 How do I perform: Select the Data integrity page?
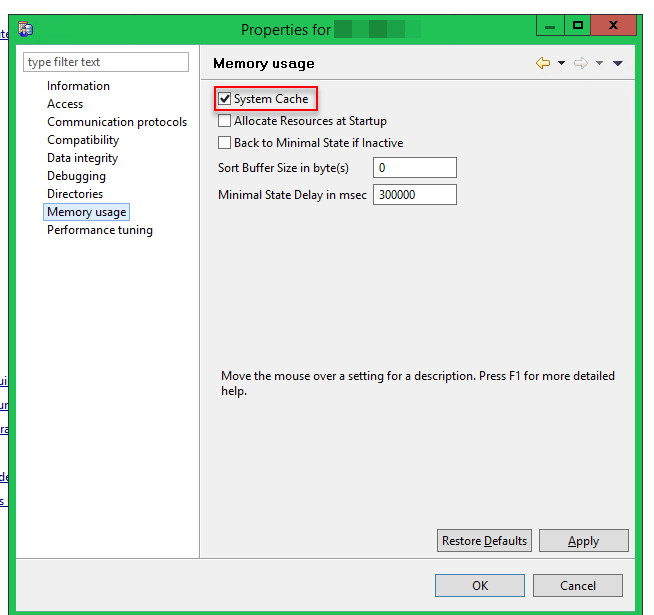pos(82,158)
